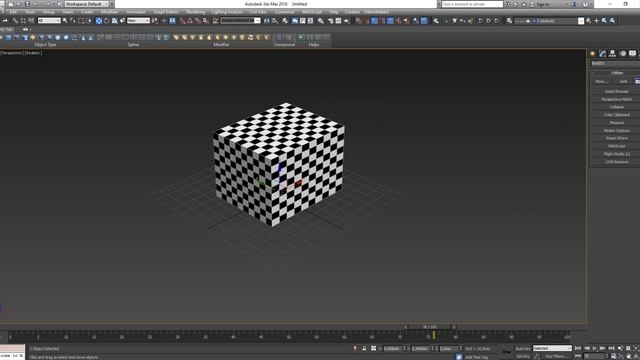Open the Modify command panel tab
The width and height of the screenshot is (640, 360).
[602, 53]
